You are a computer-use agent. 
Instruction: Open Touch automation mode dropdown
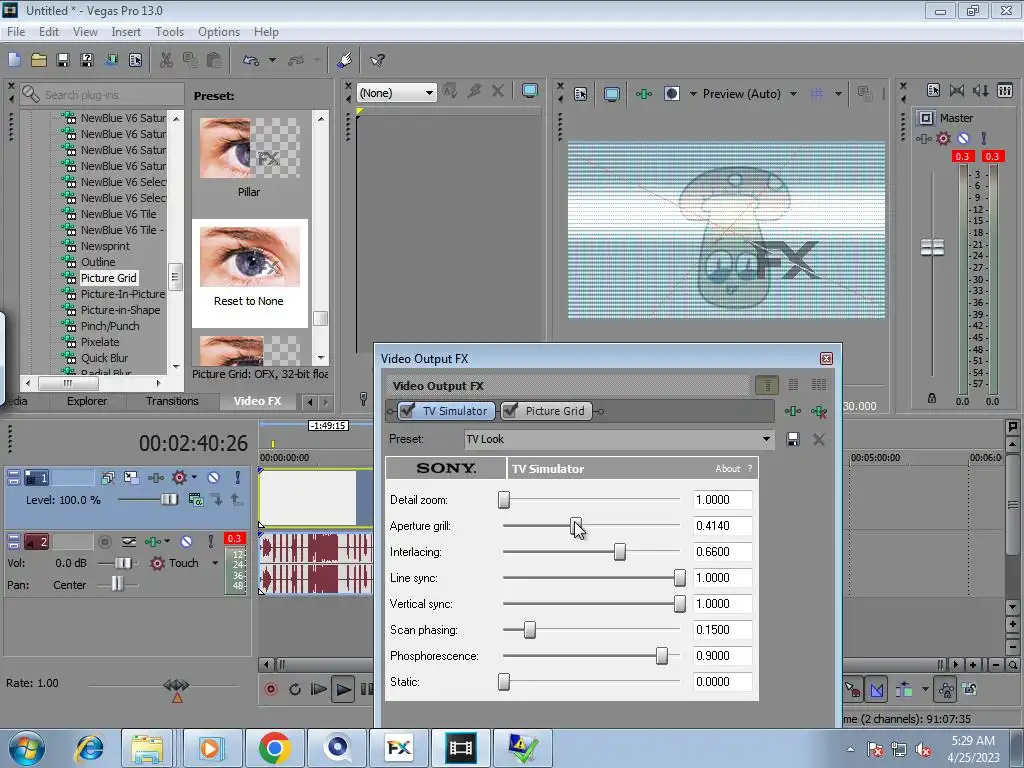coord(215,563)
